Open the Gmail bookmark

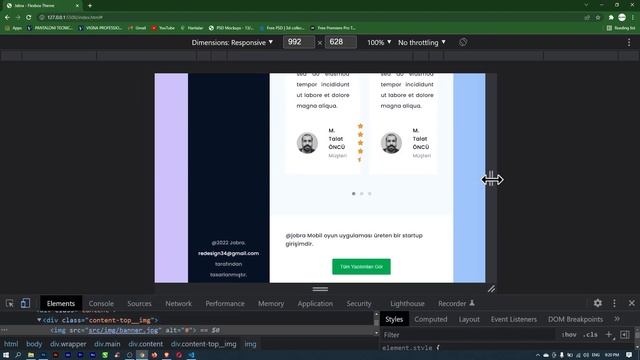(137, 28)
